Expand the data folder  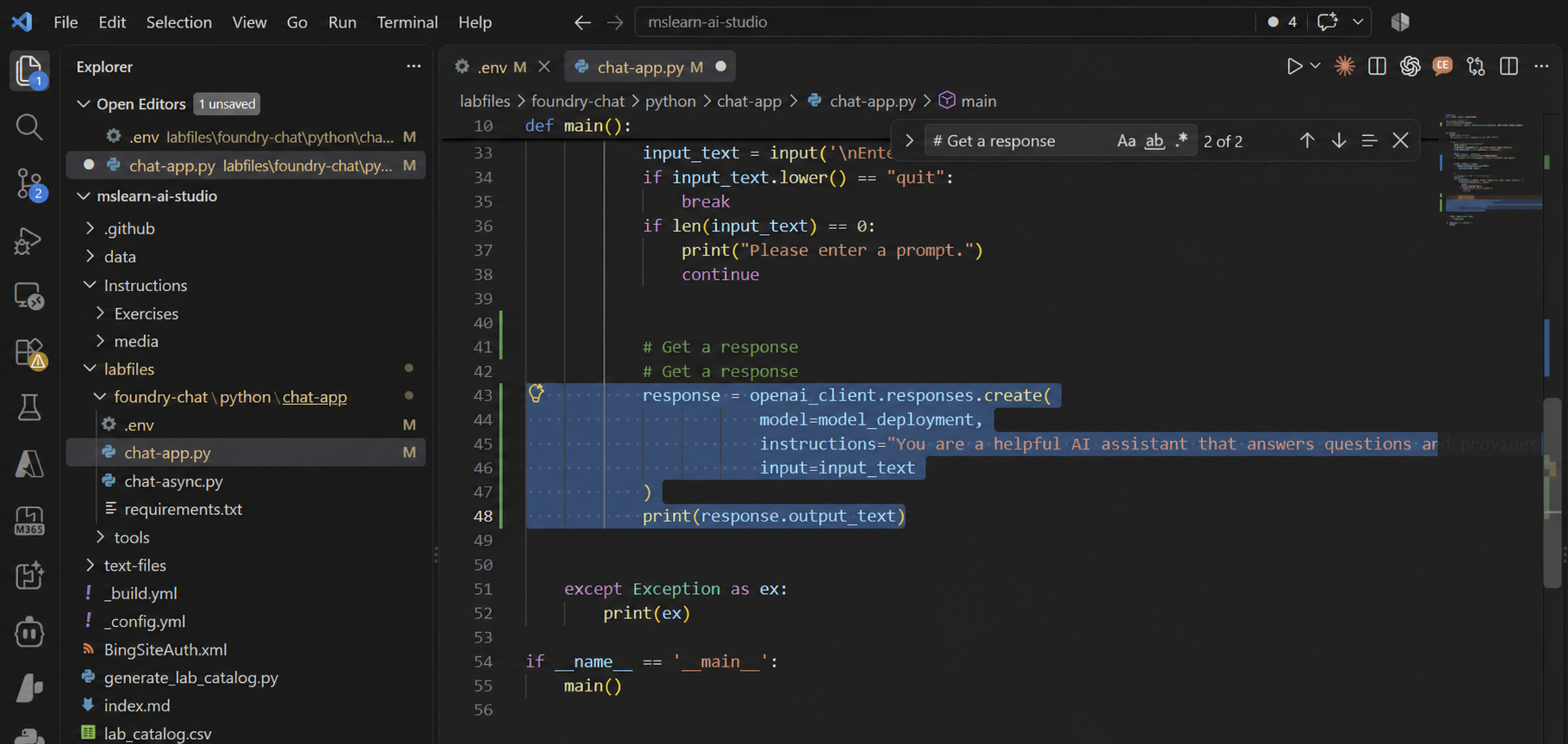point(90,257)
